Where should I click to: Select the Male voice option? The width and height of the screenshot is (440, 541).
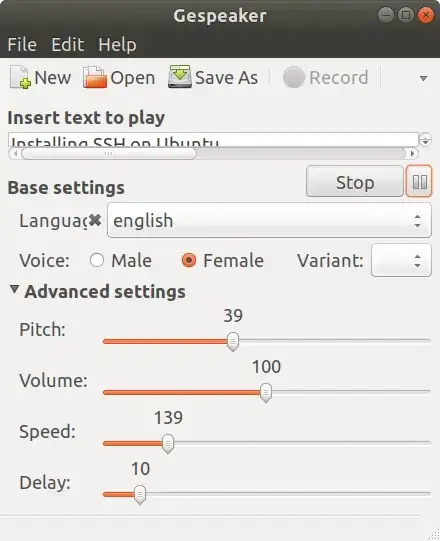[x=97, y=260]
